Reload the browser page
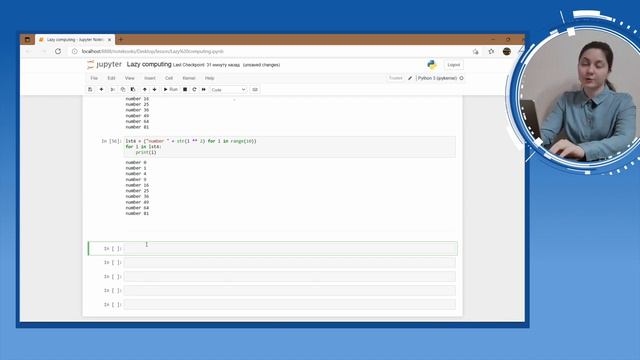This screenshot has height=360, width=640. (x=58, y=51)
